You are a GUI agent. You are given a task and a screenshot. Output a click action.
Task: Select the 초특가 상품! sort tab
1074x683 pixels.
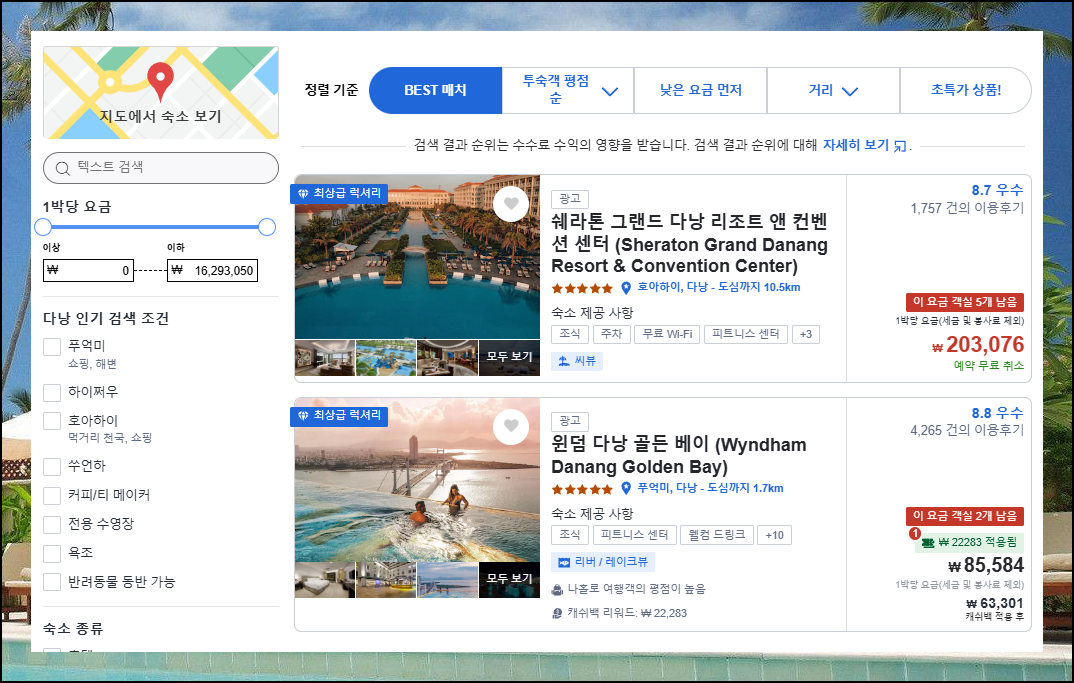pyautogui.click(x=966, y=90)
